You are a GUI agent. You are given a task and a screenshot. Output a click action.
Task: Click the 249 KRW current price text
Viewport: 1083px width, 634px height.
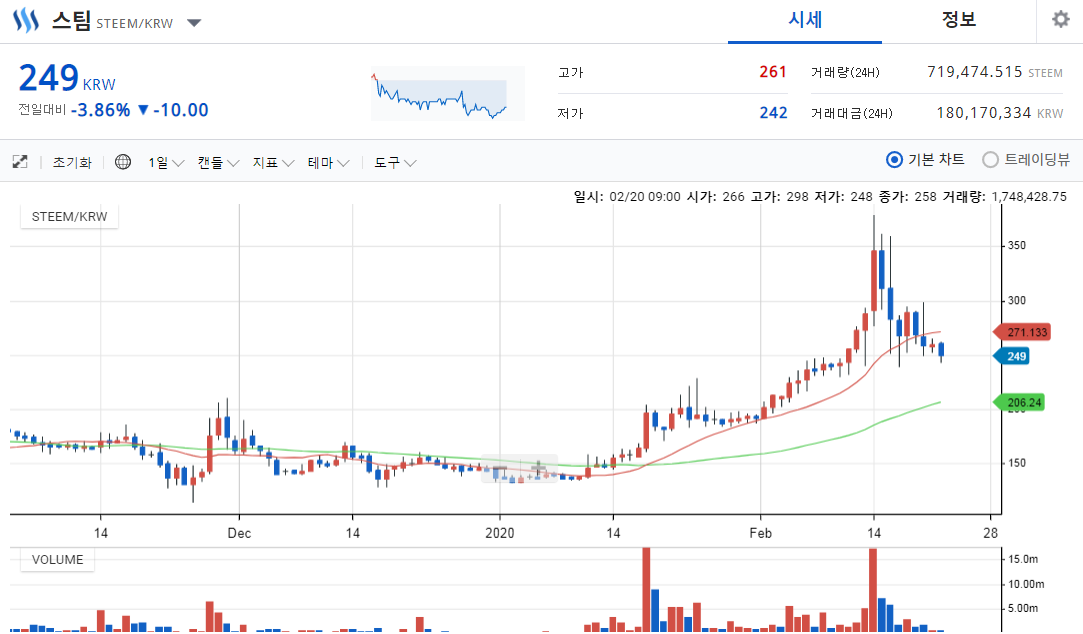coord(67,78)
